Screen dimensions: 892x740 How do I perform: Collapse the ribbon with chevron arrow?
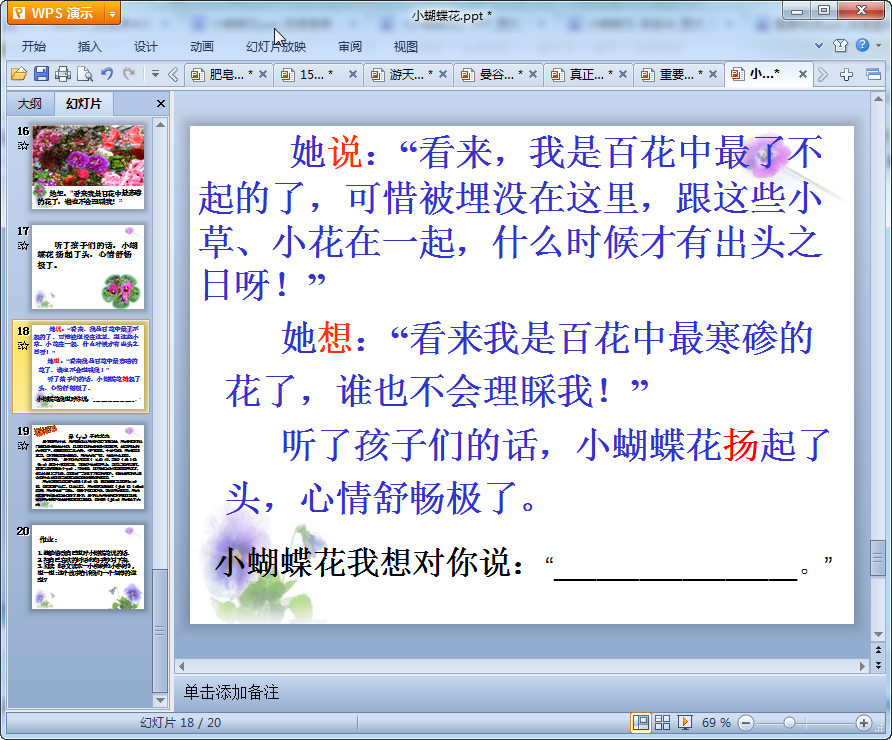coord(819,46)
